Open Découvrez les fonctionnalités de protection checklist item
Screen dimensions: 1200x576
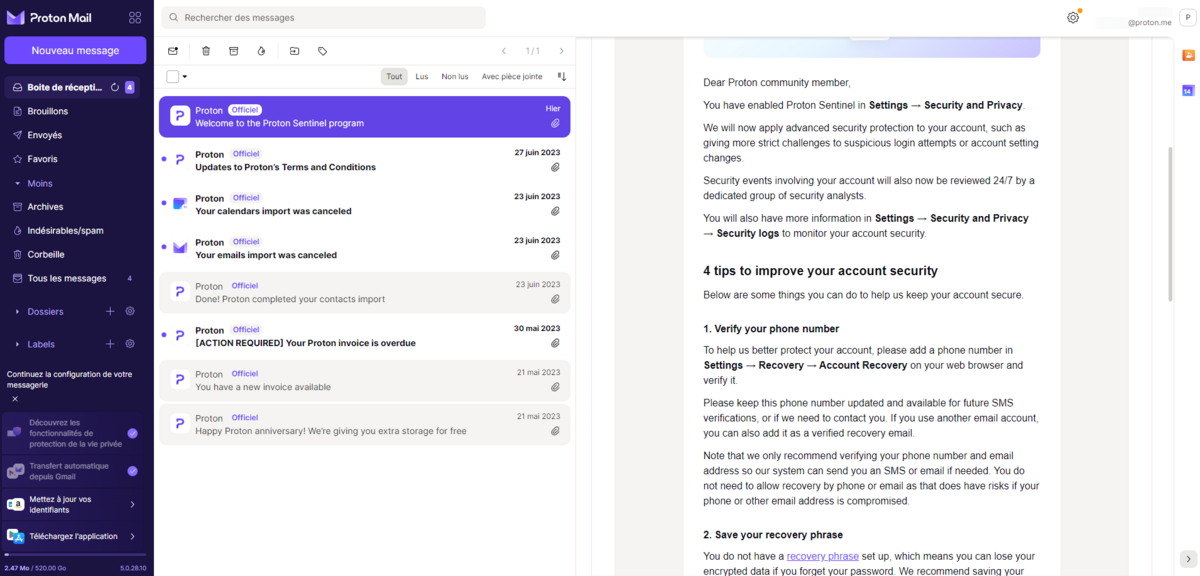(x=73, y=433)
